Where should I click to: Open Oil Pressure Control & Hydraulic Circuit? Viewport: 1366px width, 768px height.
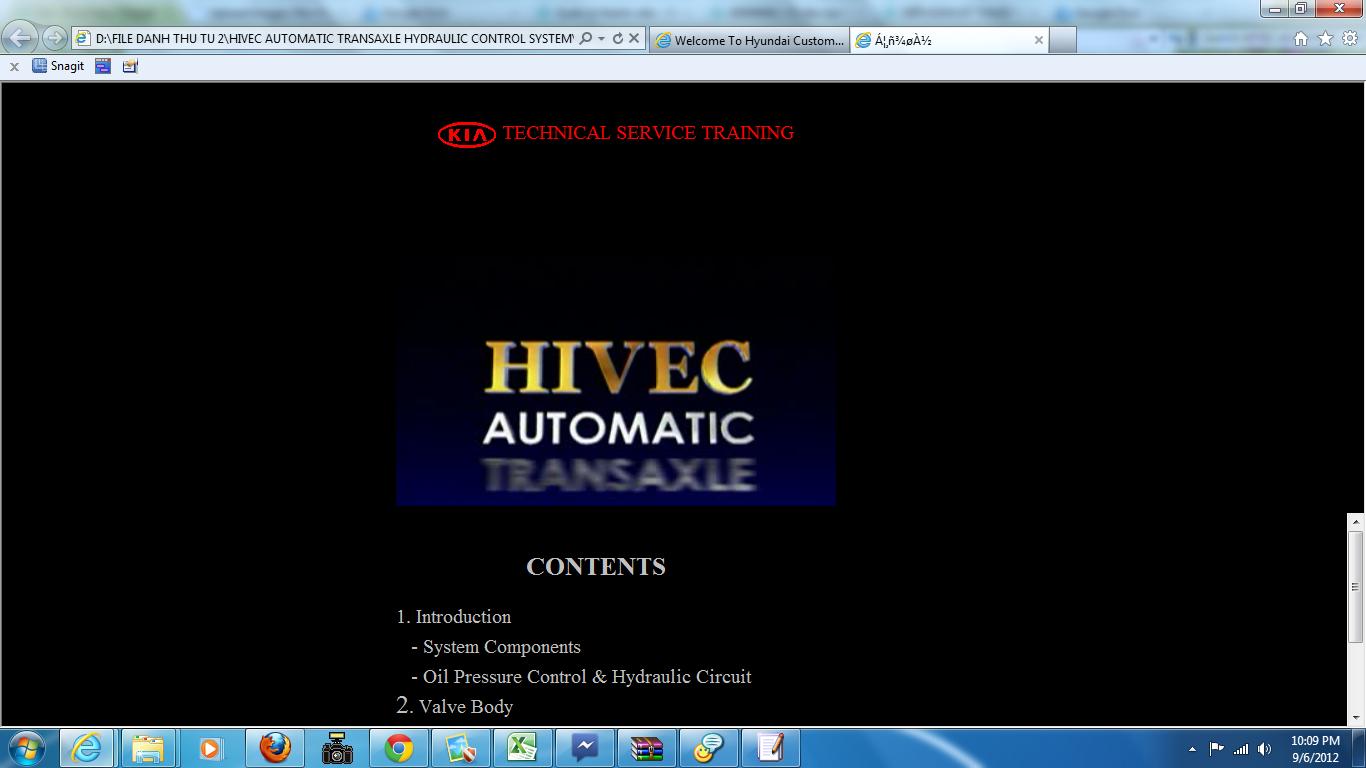click(581, 676)
